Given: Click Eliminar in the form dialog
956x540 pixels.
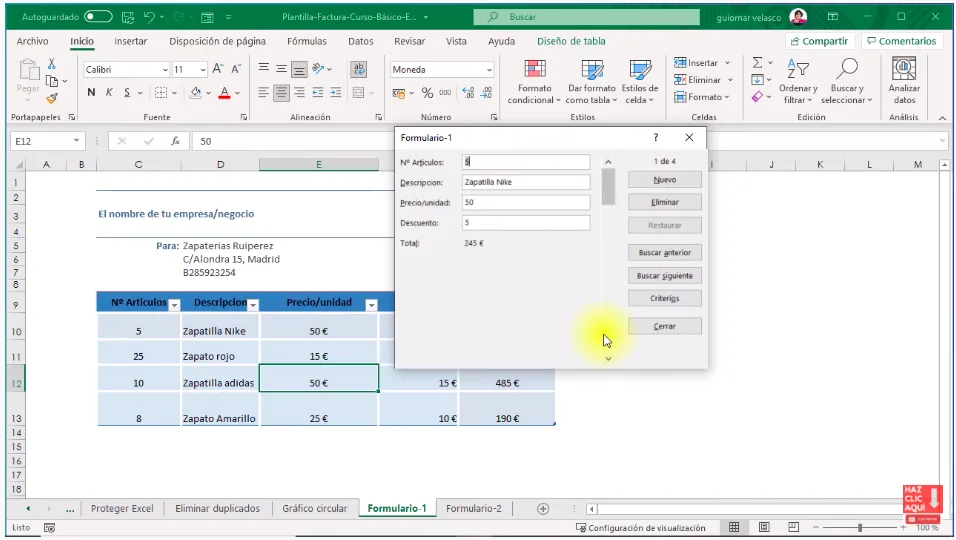Looking at the screenshot, I should [x=665, y=202].
